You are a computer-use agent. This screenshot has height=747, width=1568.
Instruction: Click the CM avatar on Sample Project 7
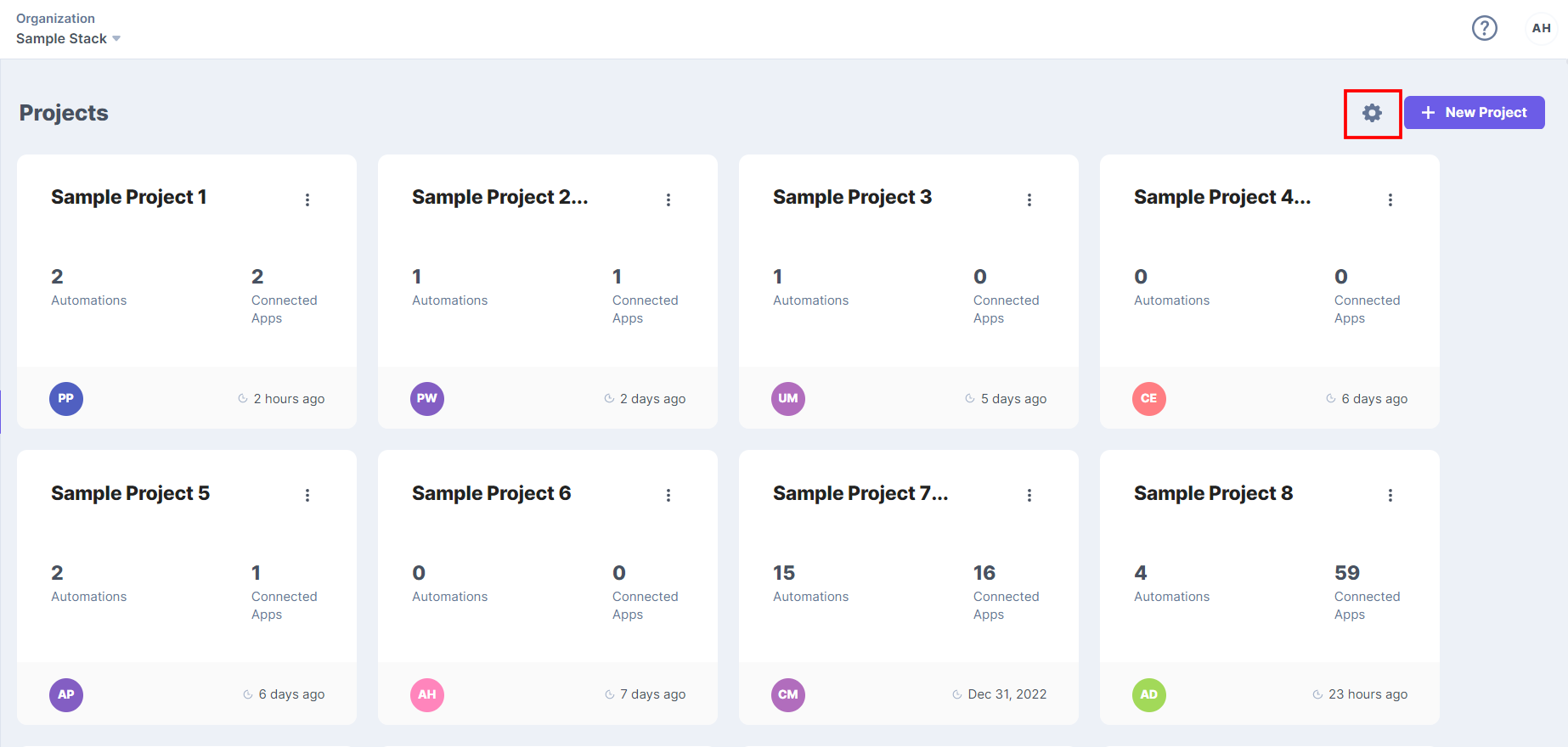tap(788, 694)
